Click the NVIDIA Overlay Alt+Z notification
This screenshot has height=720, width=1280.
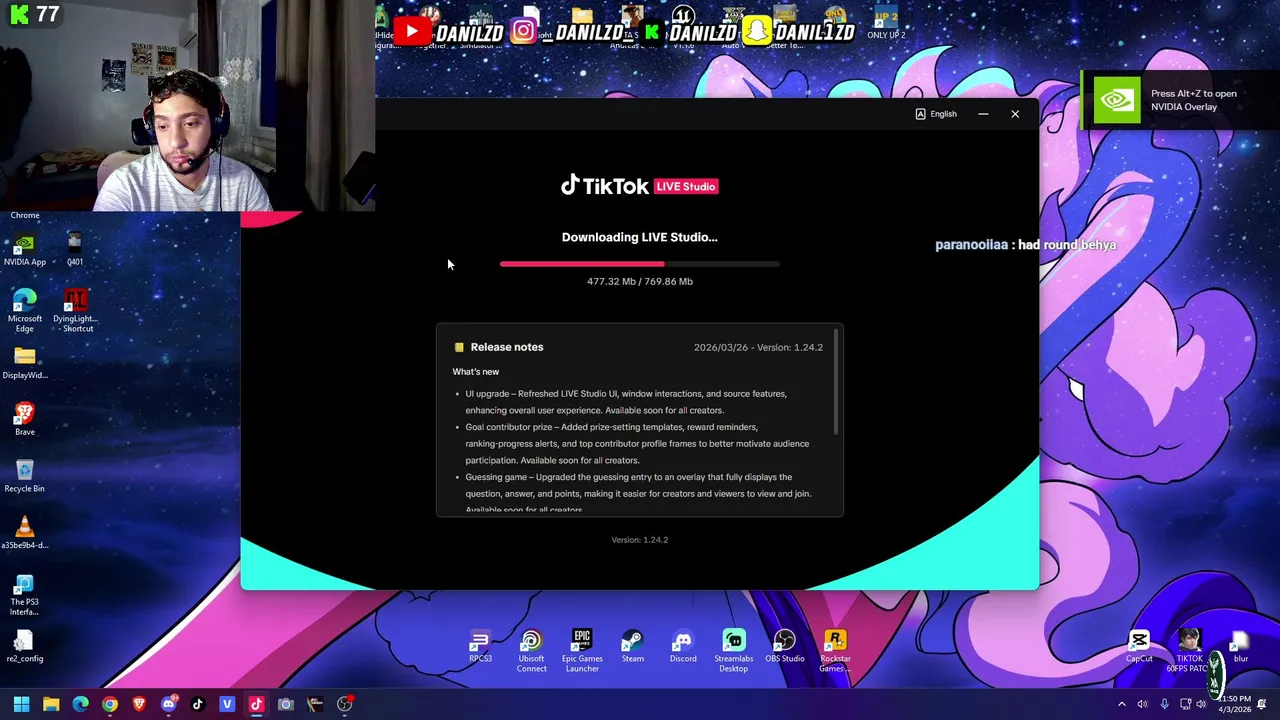pyautogui.click(x=1180, y=100)
